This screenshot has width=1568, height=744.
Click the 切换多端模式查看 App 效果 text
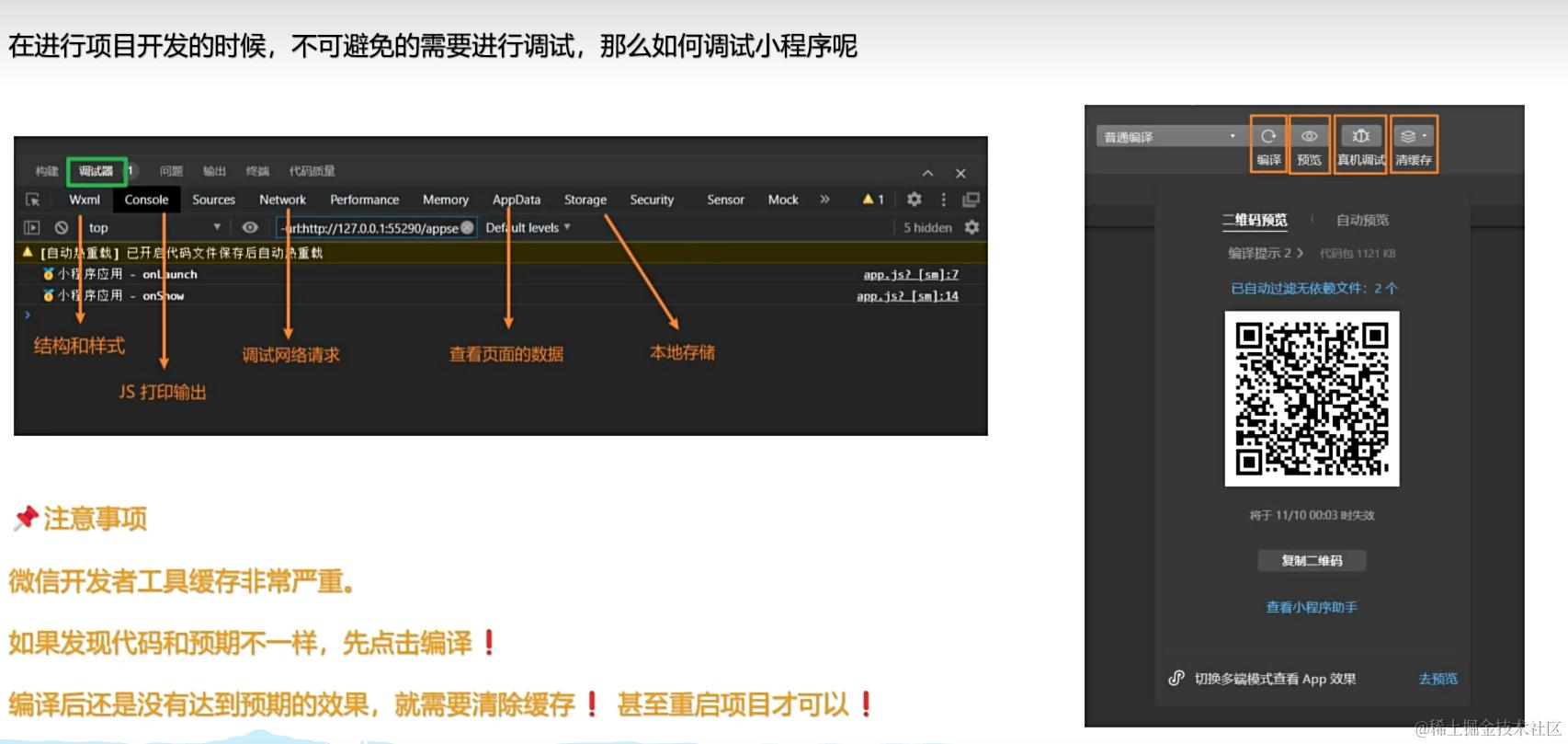click(x=1275, y=679)
